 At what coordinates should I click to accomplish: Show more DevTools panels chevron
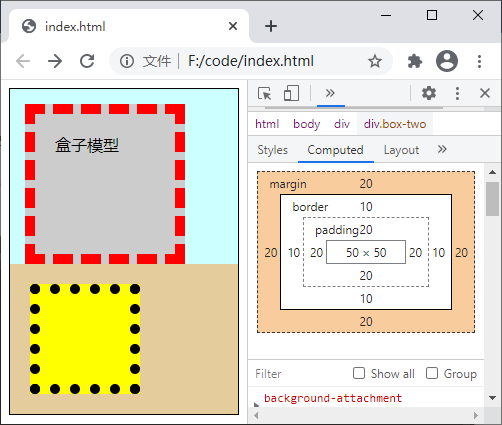point(330,93)
